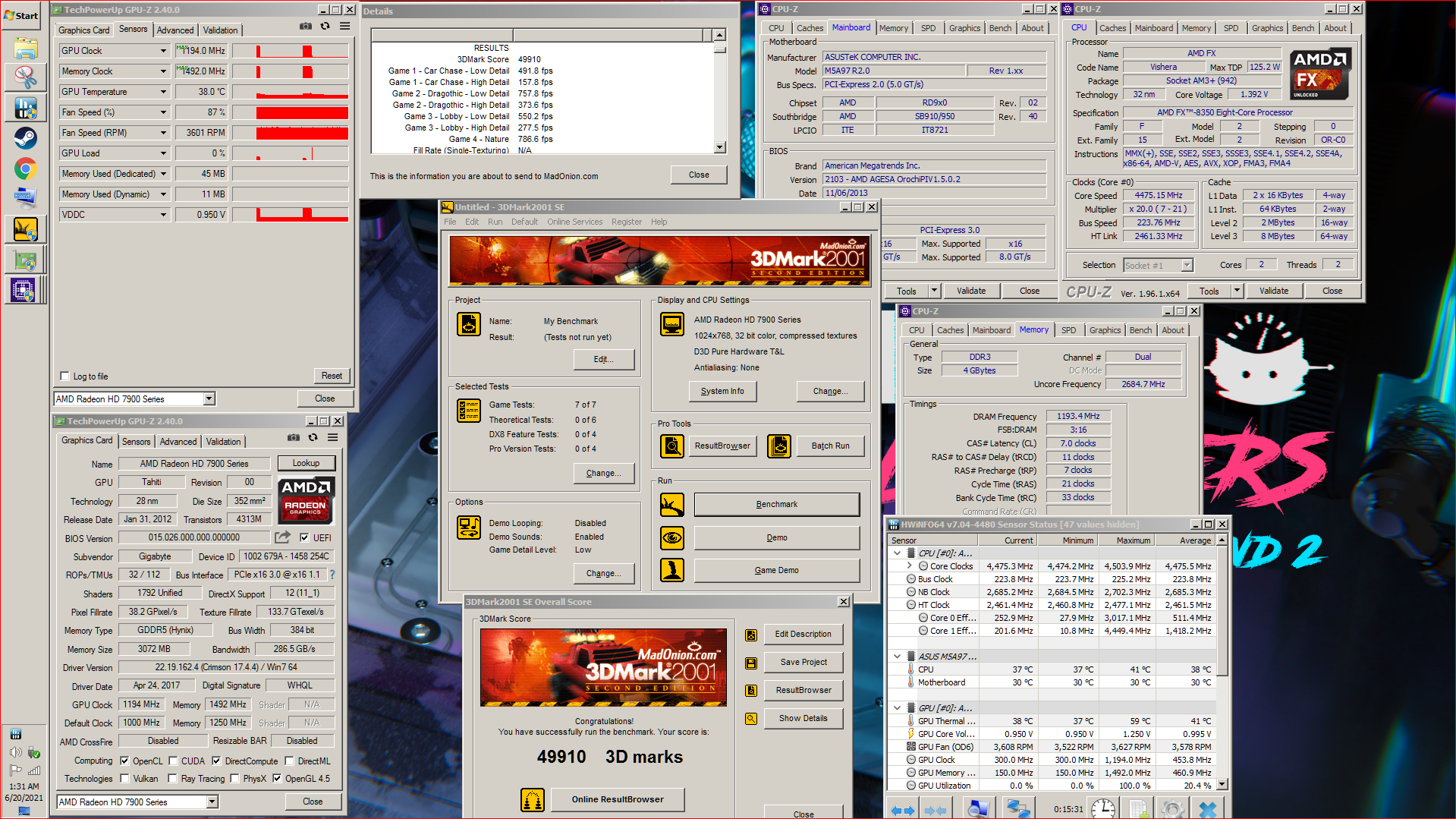Open the Run menu in 3DMark2001 SE
The width and height of the screenshot is (1456, 819).
[495, 222]
